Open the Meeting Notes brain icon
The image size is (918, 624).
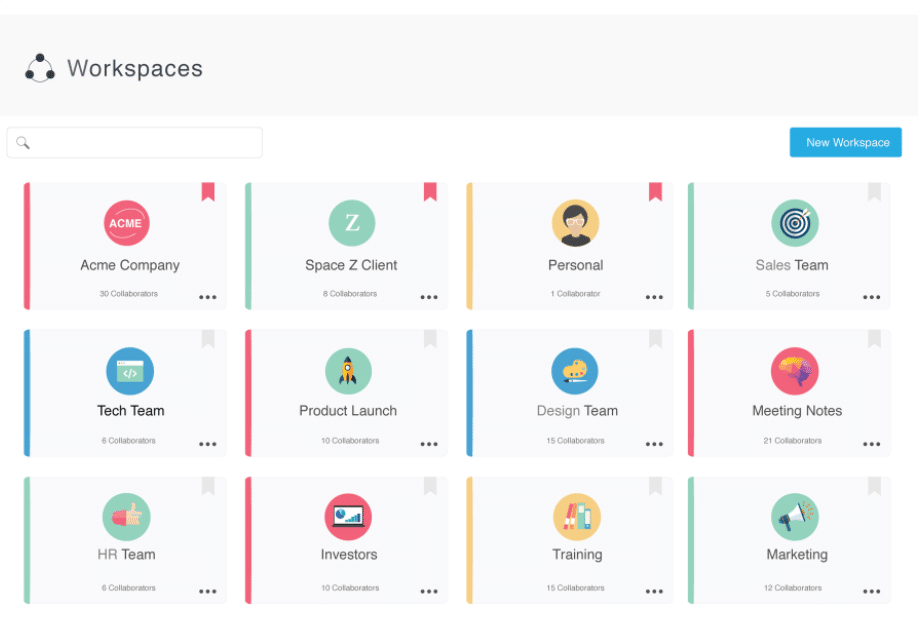click(794, 371)
